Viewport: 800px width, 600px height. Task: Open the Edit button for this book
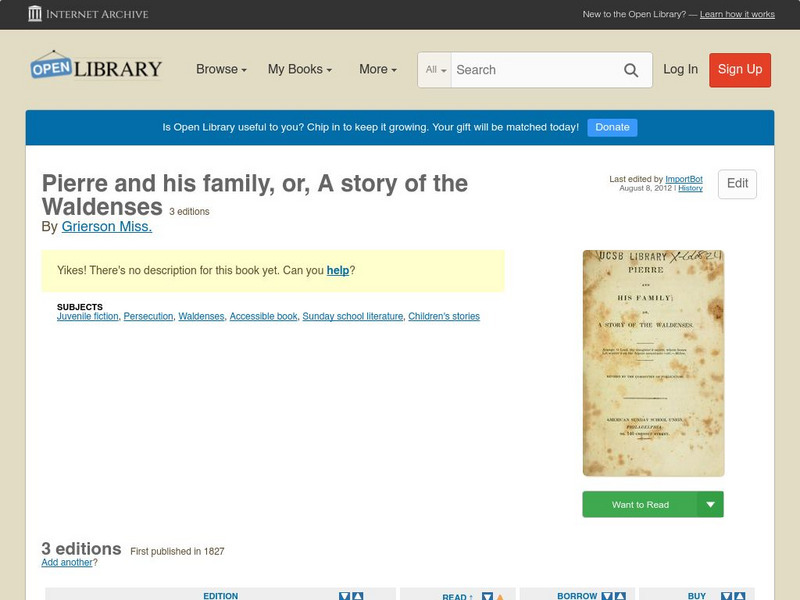tap(736, 184)
